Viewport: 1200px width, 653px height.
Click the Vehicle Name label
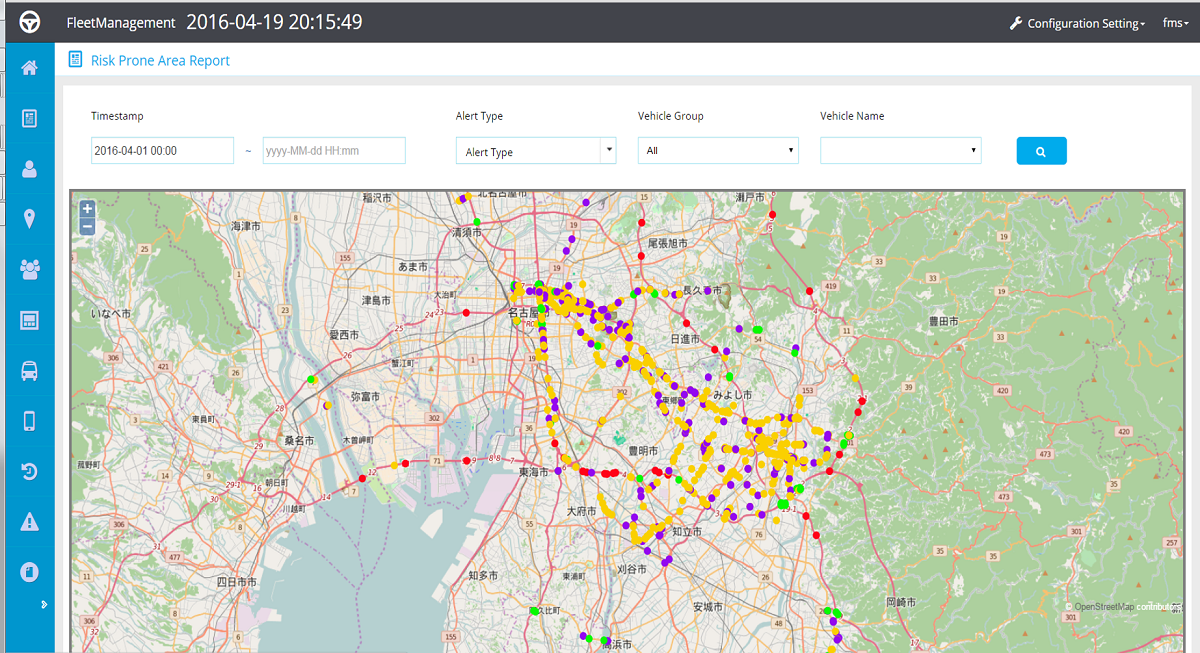pos(852,116)
